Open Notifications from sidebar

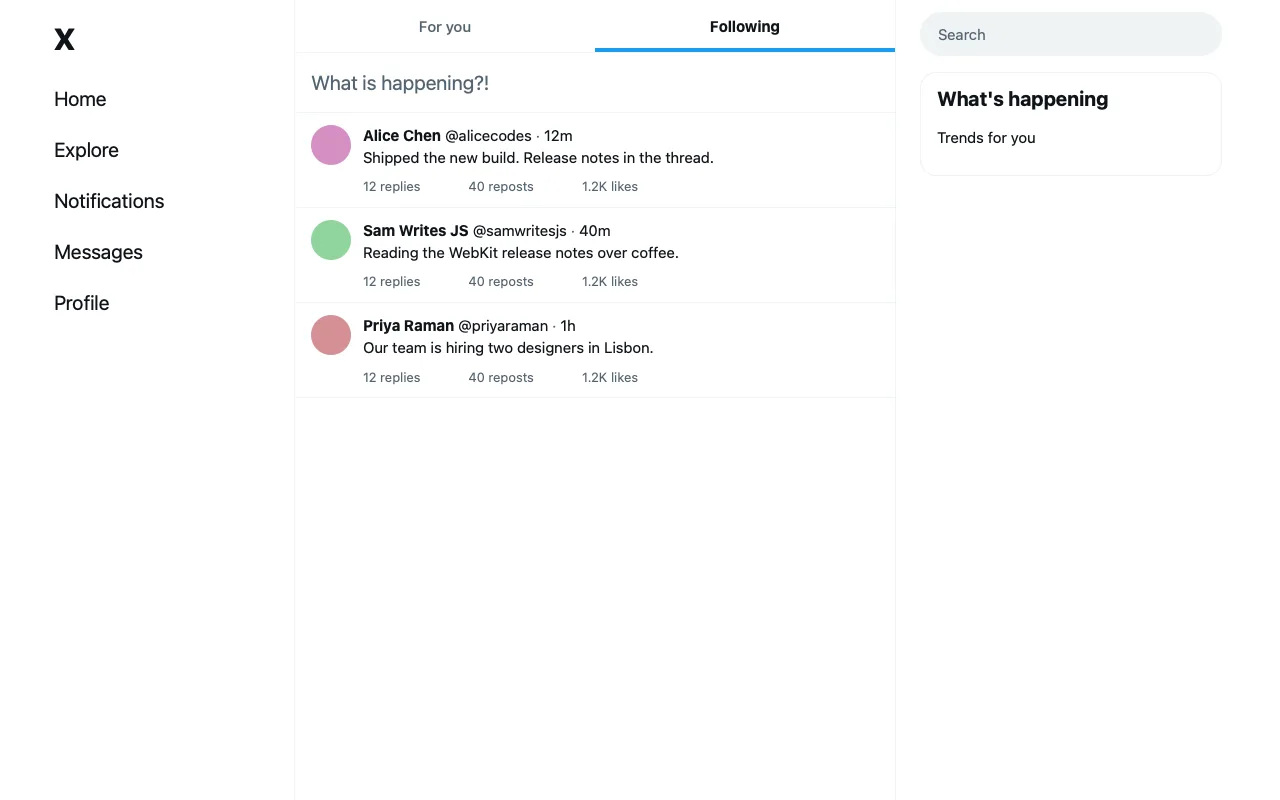tap(109, 201)
